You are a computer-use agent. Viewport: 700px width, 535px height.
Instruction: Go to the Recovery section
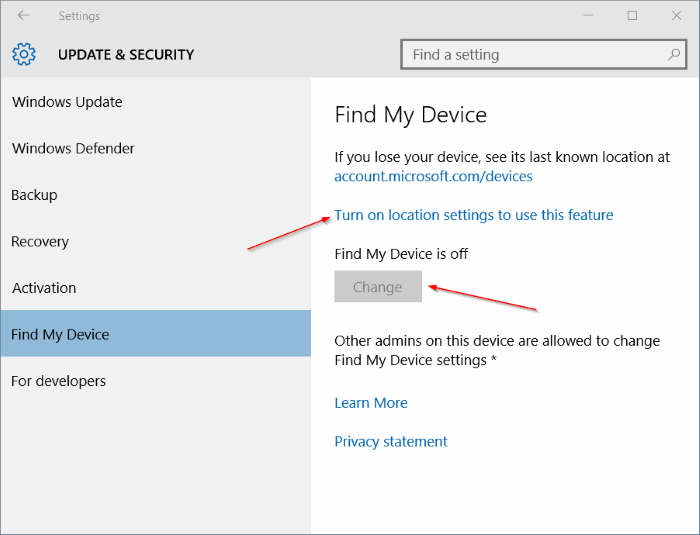(40, 242)
